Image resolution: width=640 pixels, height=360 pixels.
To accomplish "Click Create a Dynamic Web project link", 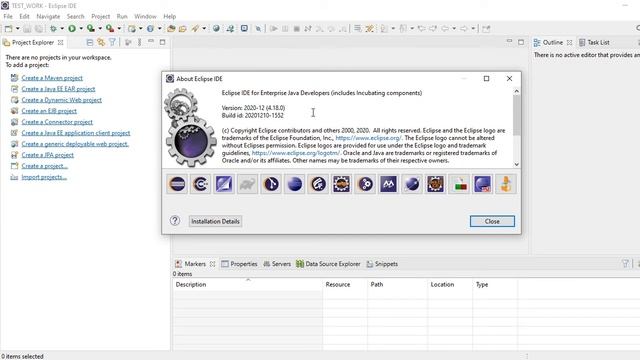I will point(62,100).
